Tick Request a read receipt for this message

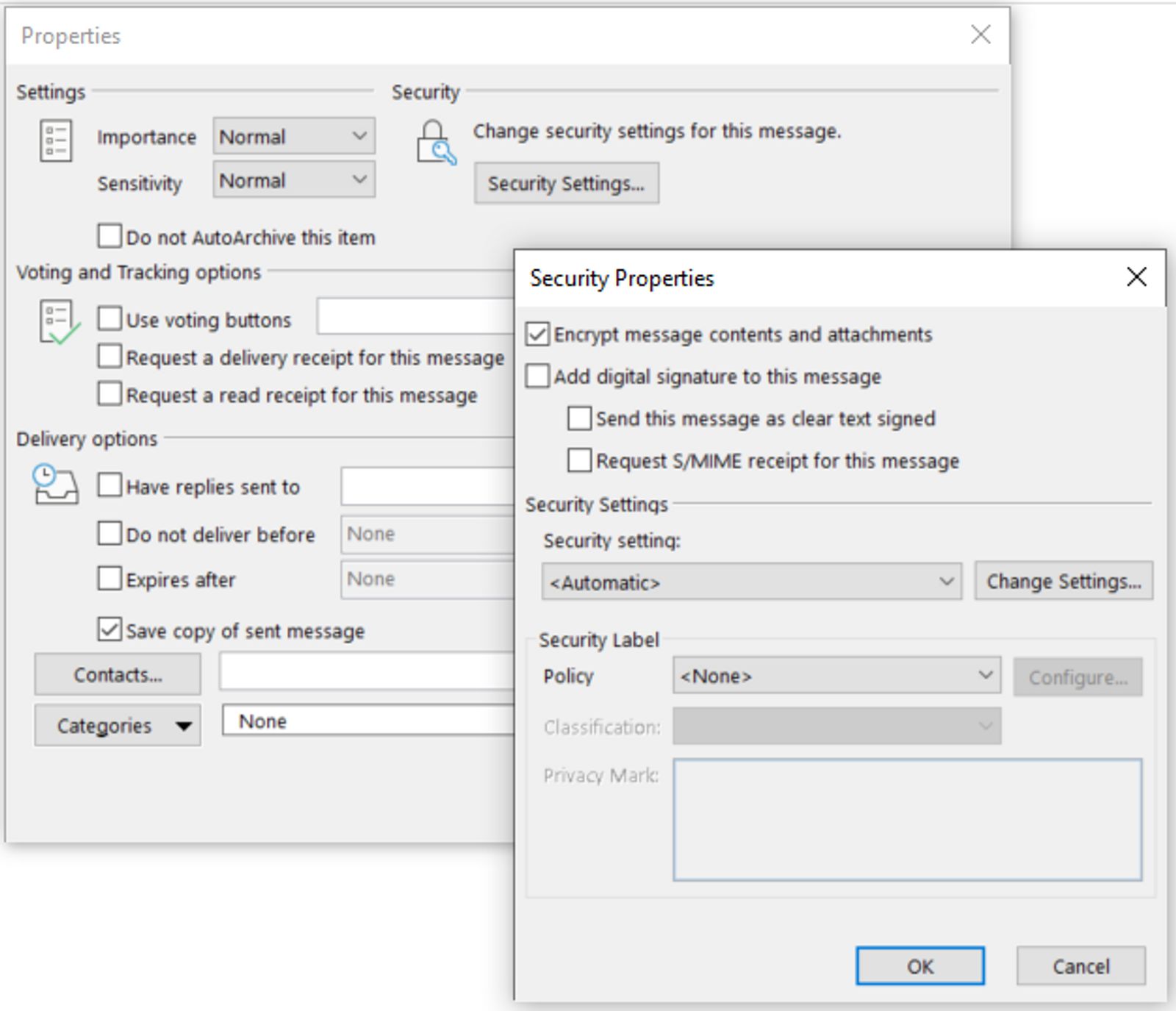coord(110,393)
